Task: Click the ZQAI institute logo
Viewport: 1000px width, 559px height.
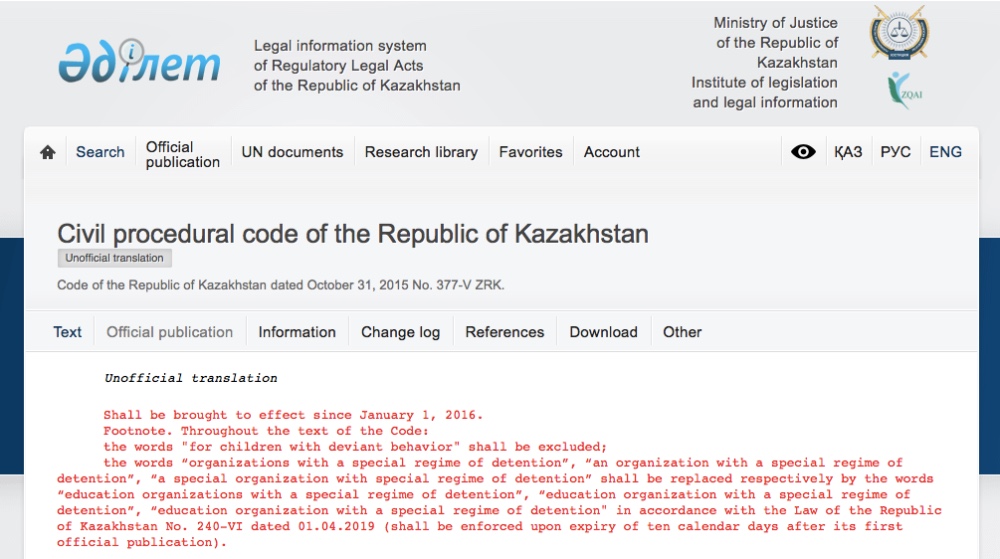Action: pyautogui.click(x=904, y=90)
